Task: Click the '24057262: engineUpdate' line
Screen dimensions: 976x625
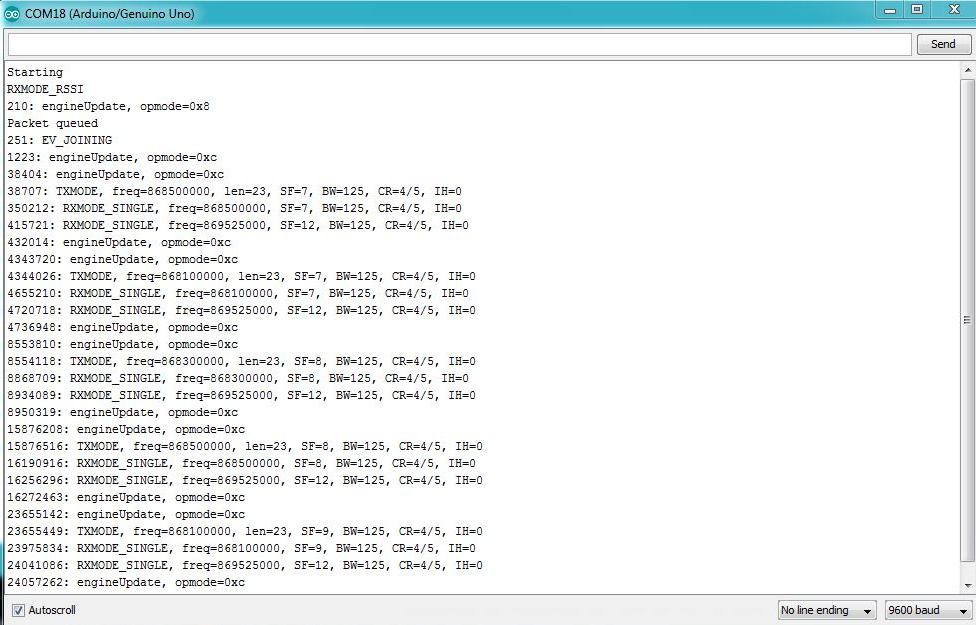Action: click(x=126, y=583)
